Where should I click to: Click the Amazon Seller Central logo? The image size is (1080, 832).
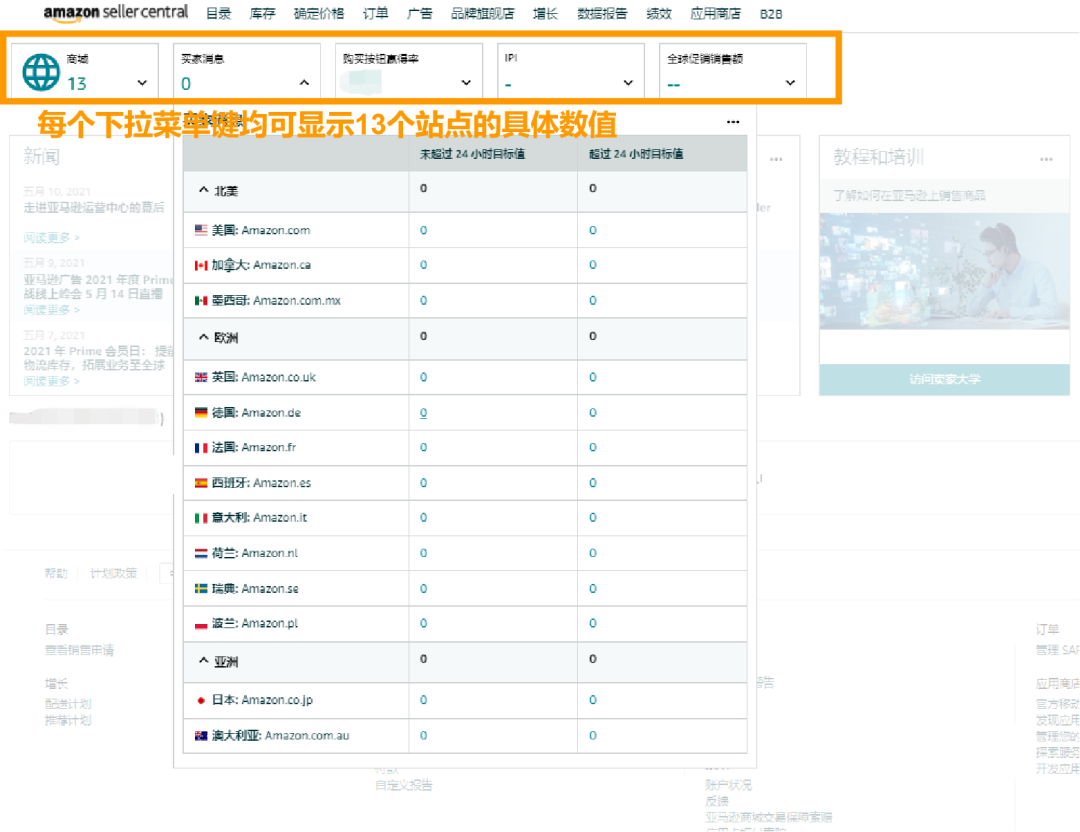click(x=116, y=13)
